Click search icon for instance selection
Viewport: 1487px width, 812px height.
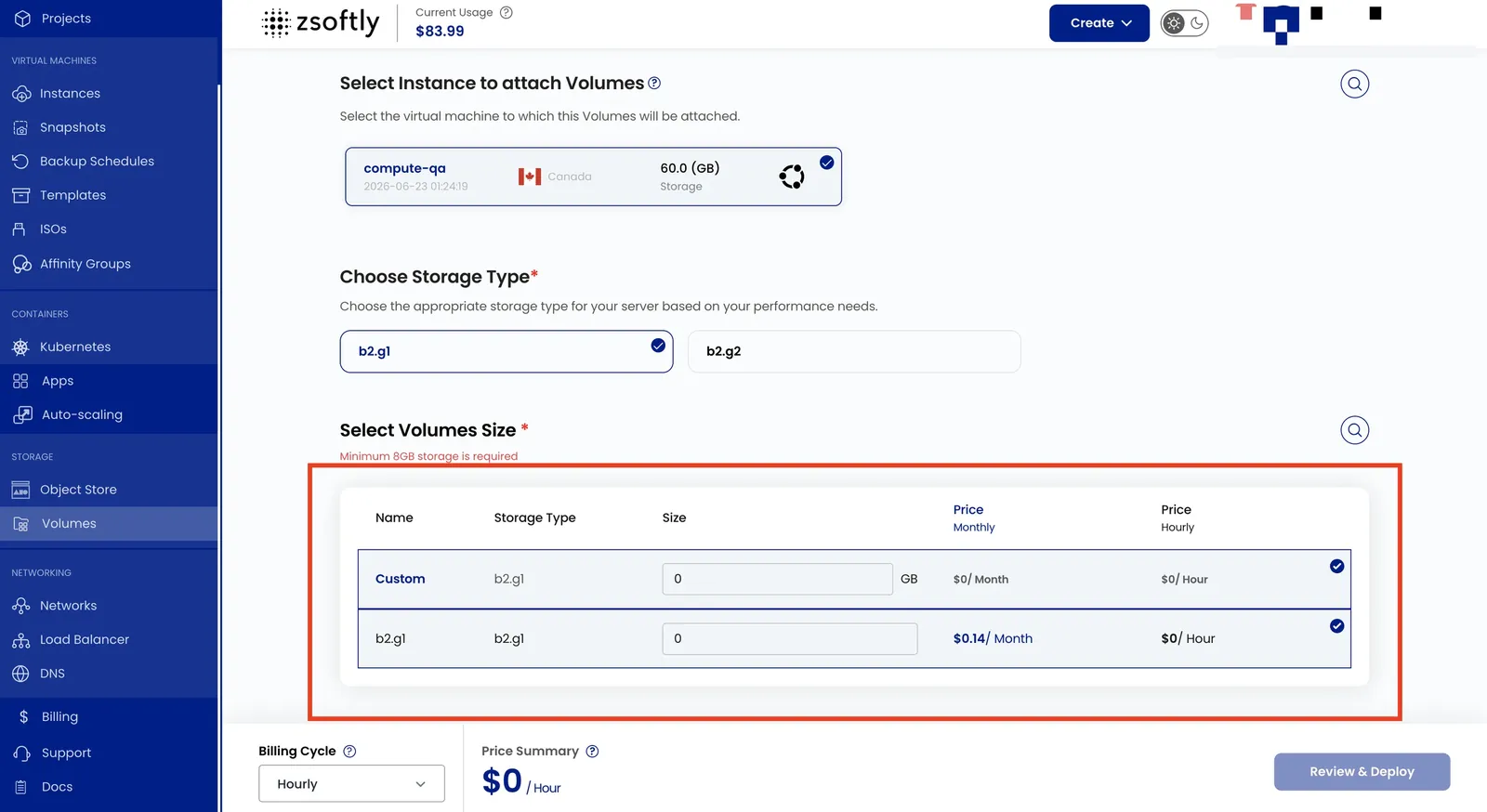pyautogui.click(x=1354, y=85)
